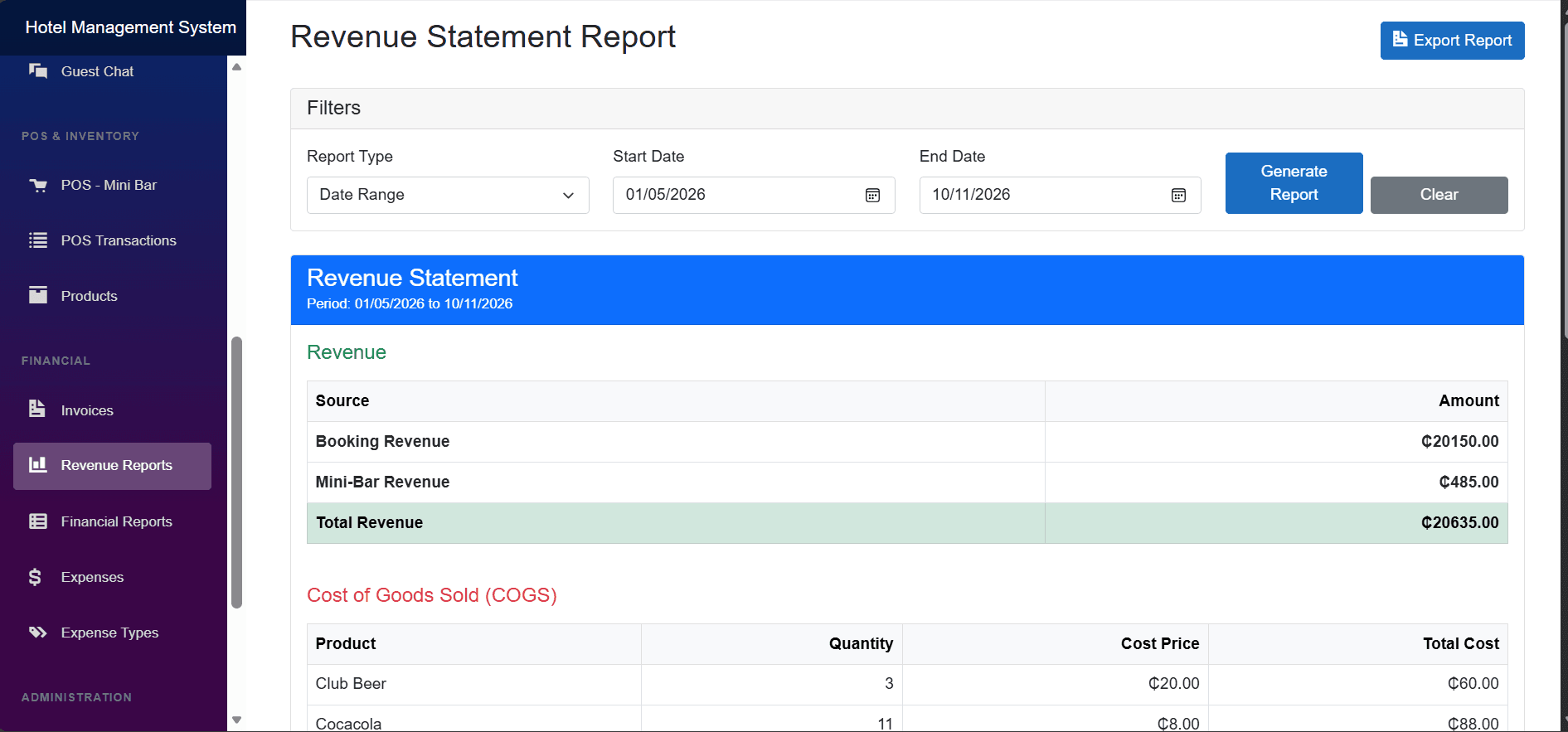Click the sidebar scrollbar up arrow
Image resolution: width=1568 pixels, height=732 pixels.
[236, 67]
